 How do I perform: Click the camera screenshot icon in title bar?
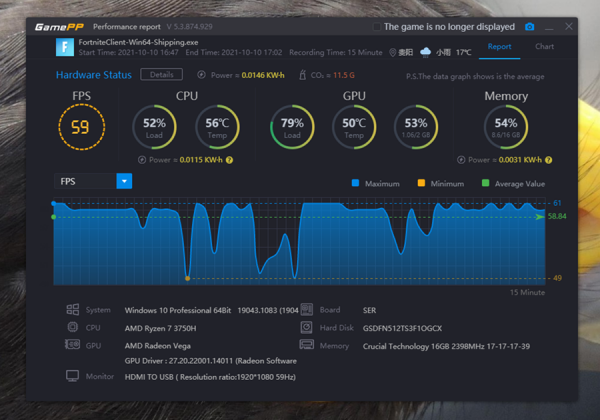tap(530, 26)
